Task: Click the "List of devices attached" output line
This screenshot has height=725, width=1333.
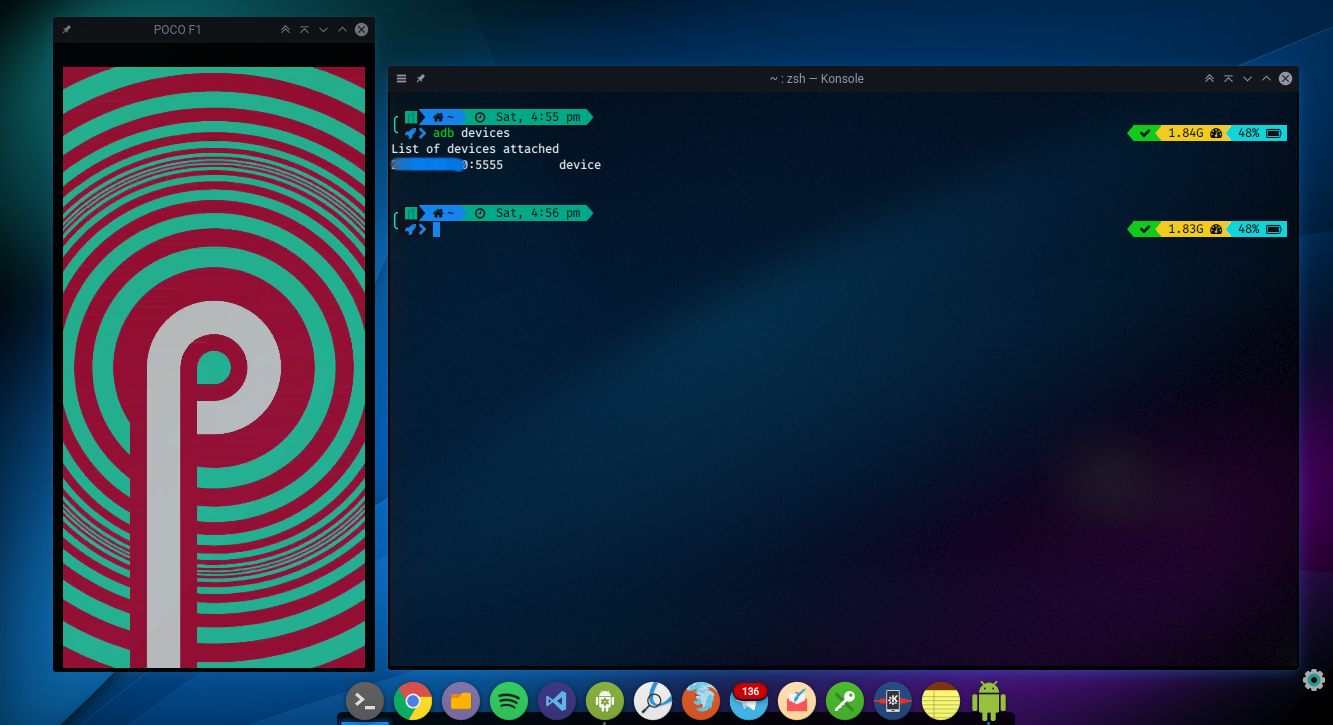Action: 475,149
